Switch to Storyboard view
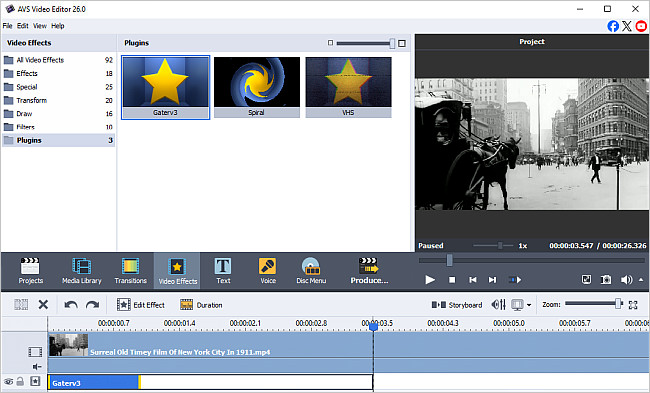The width and height of the screenshot is (650, 393). (x=457, y=305)
